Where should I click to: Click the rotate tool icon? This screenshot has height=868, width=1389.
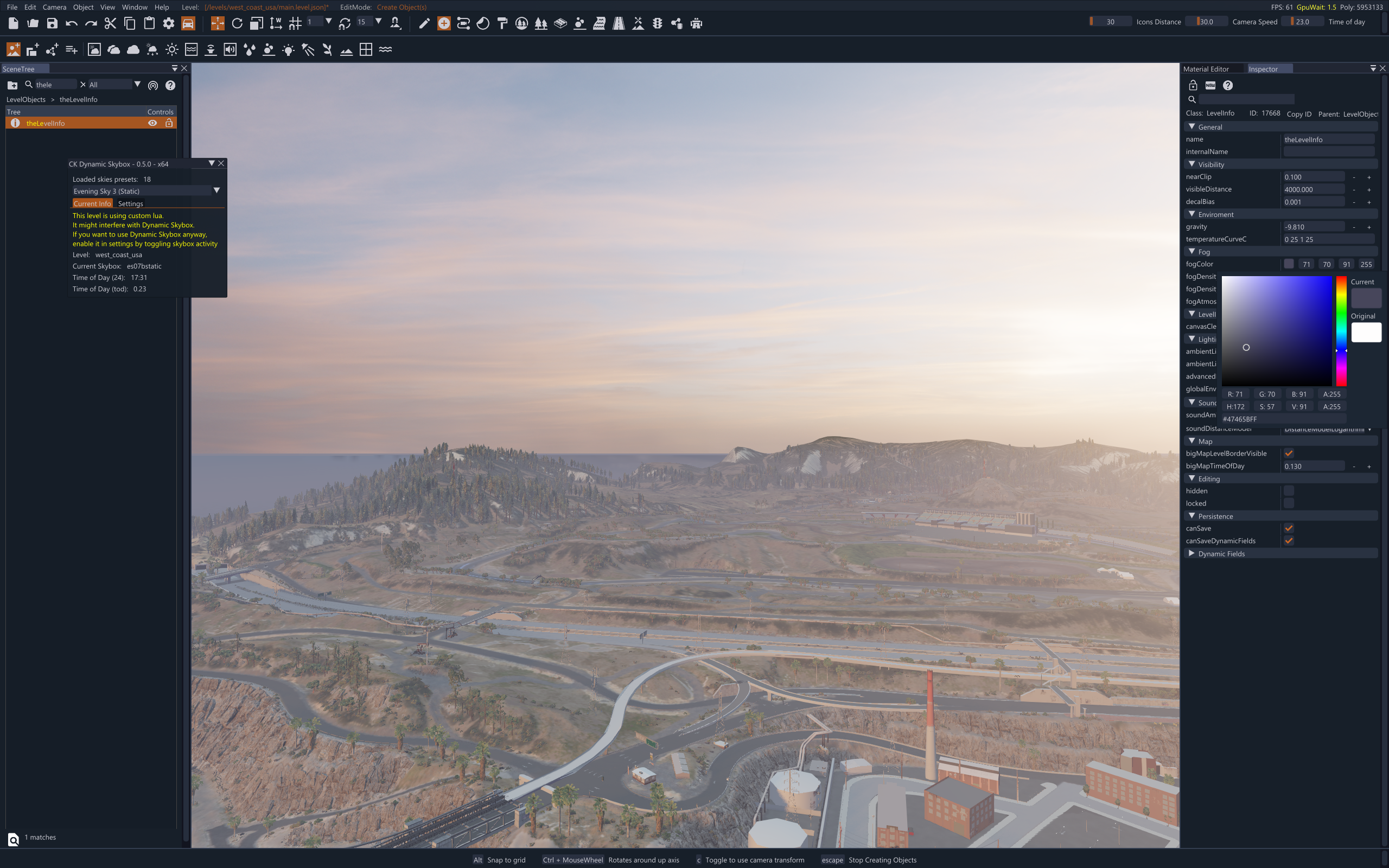coord(237,23)
